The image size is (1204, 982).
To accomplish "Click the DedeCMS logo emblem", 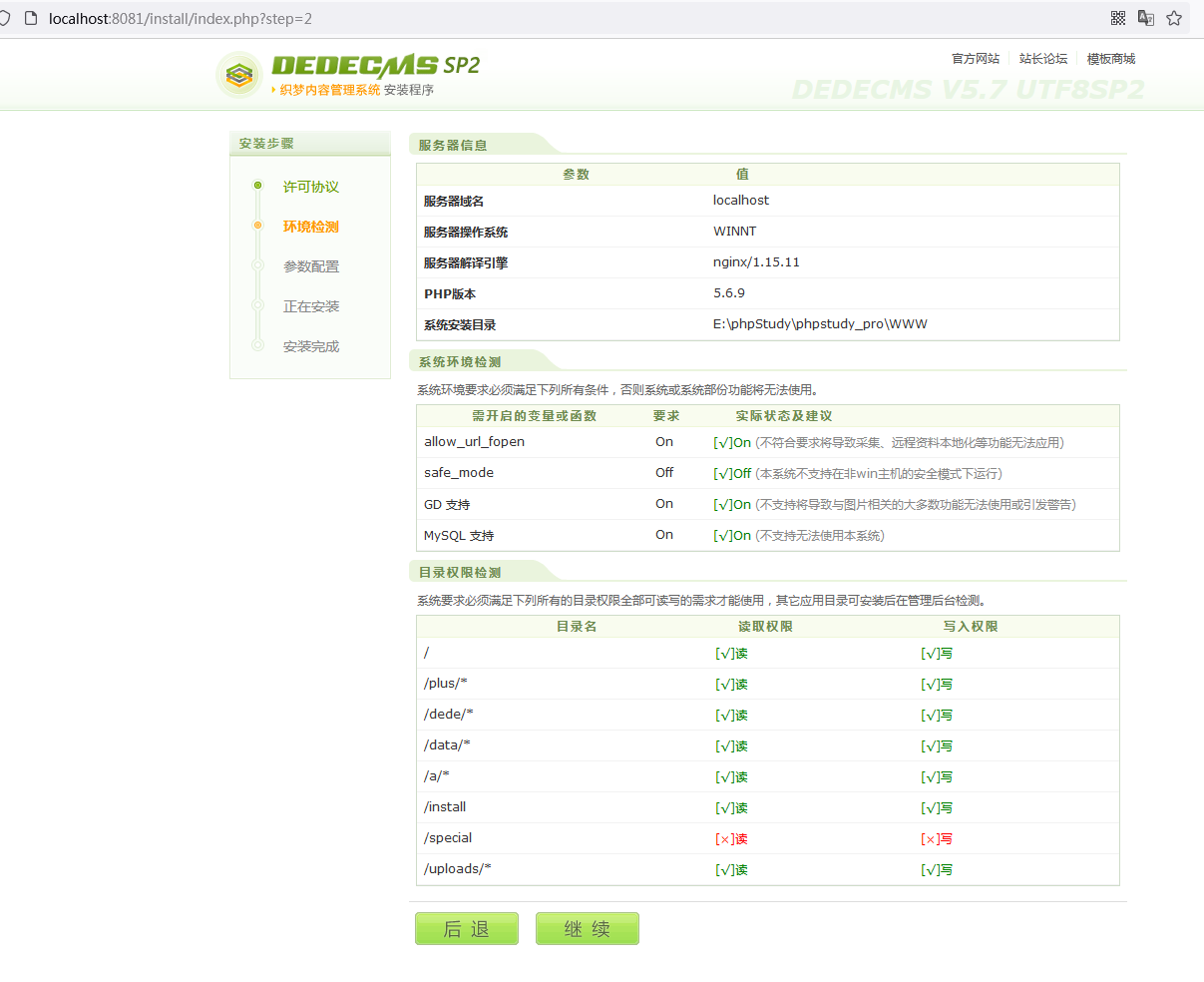I will pos(239,75).
